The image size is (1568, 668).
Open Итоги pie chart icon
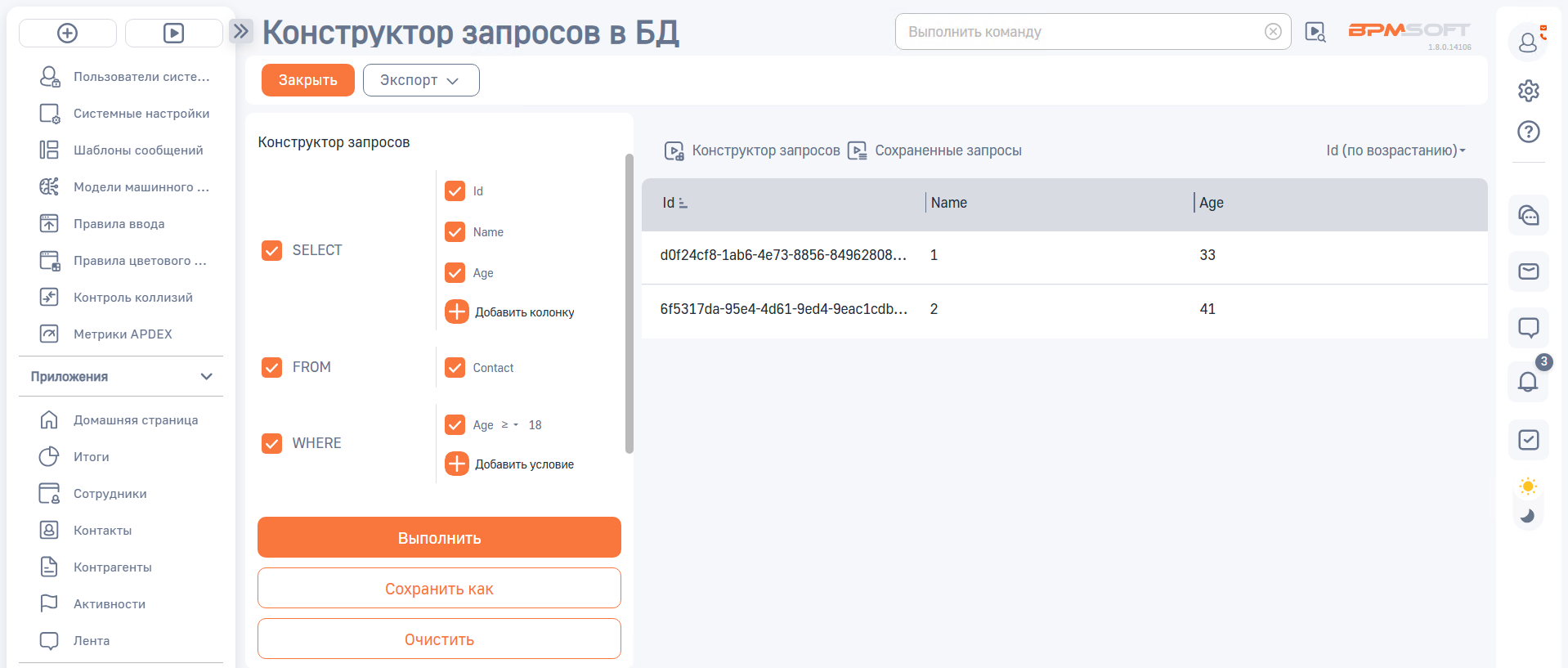(x=50, y=457)
